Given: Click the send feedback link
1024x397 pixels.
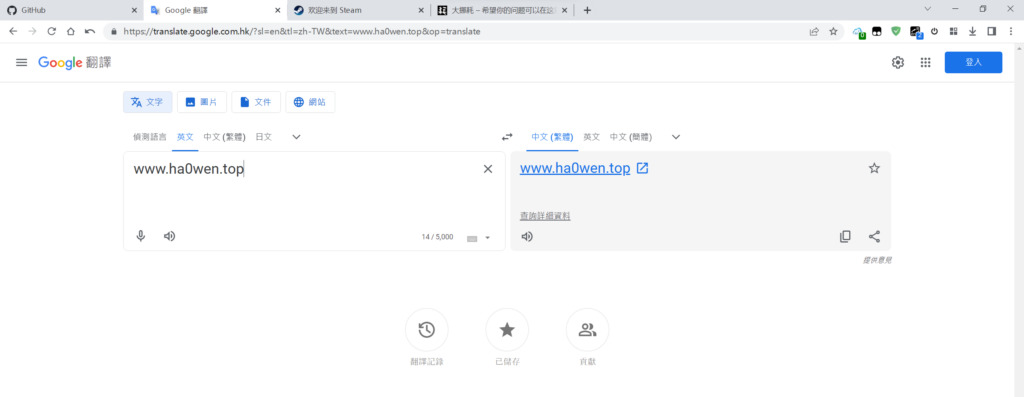Looking at the screenshot, I should coord(877,260).
